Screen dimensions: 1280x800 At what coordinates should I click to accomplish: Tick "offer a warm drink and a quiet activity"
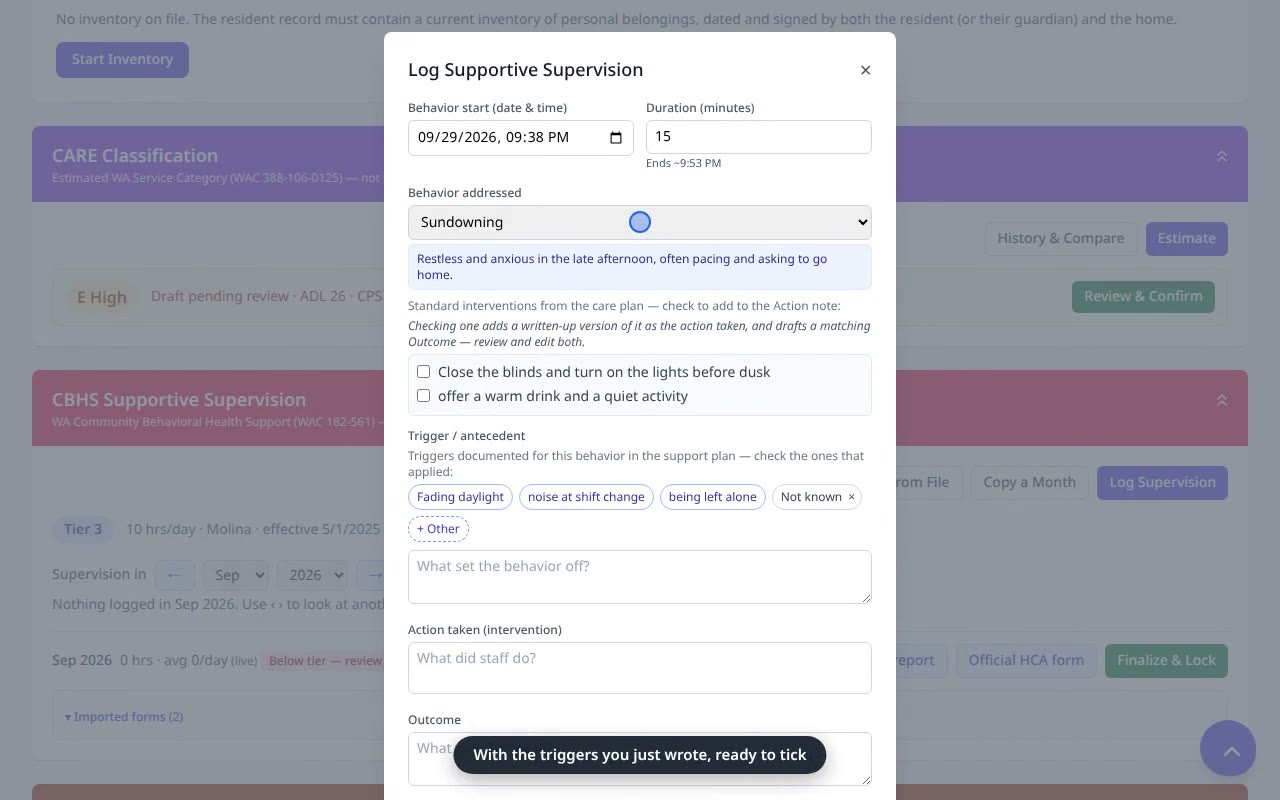point(424,396)
